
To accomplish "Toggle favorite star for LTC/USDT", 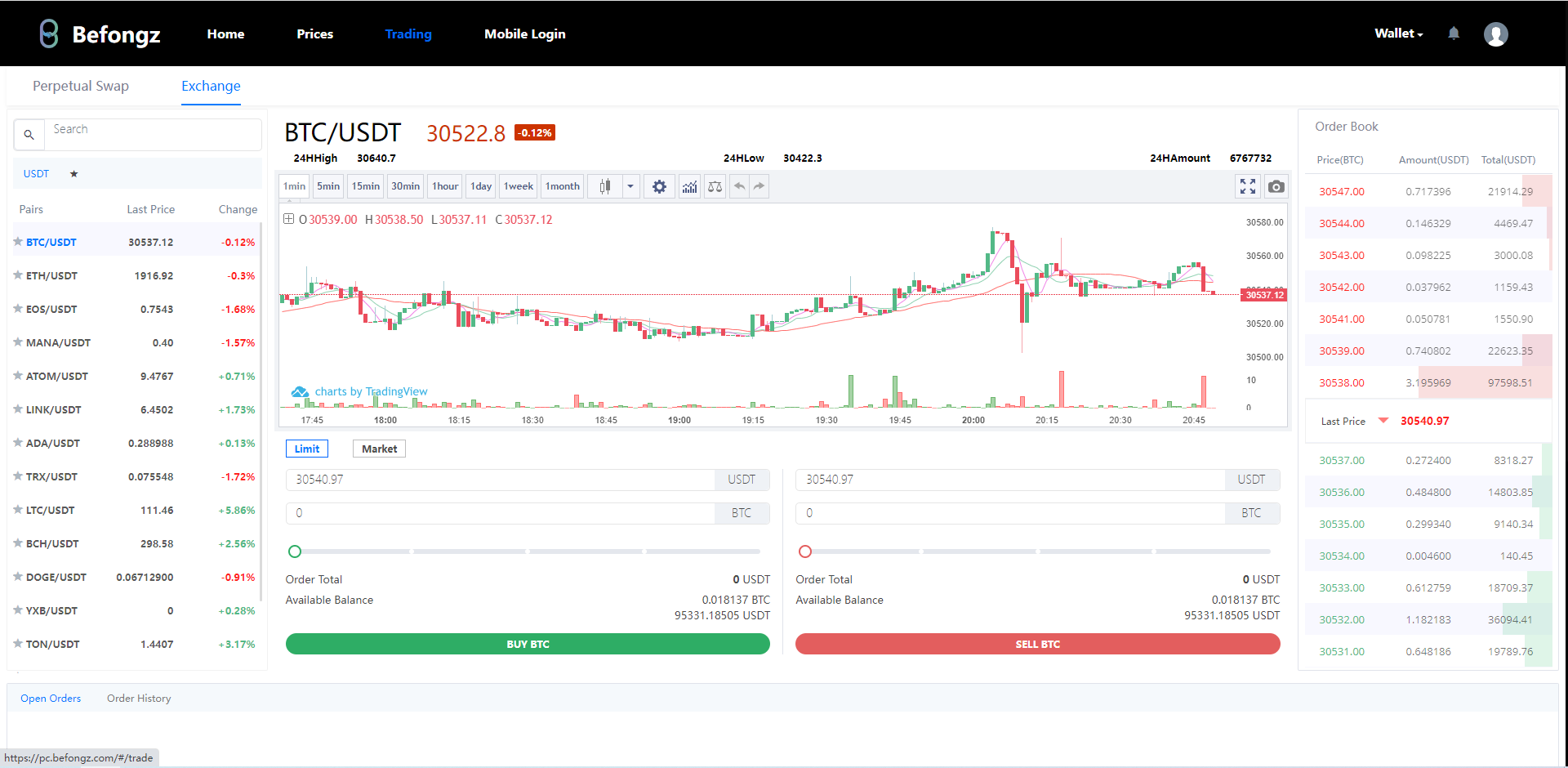I will 18,510.
